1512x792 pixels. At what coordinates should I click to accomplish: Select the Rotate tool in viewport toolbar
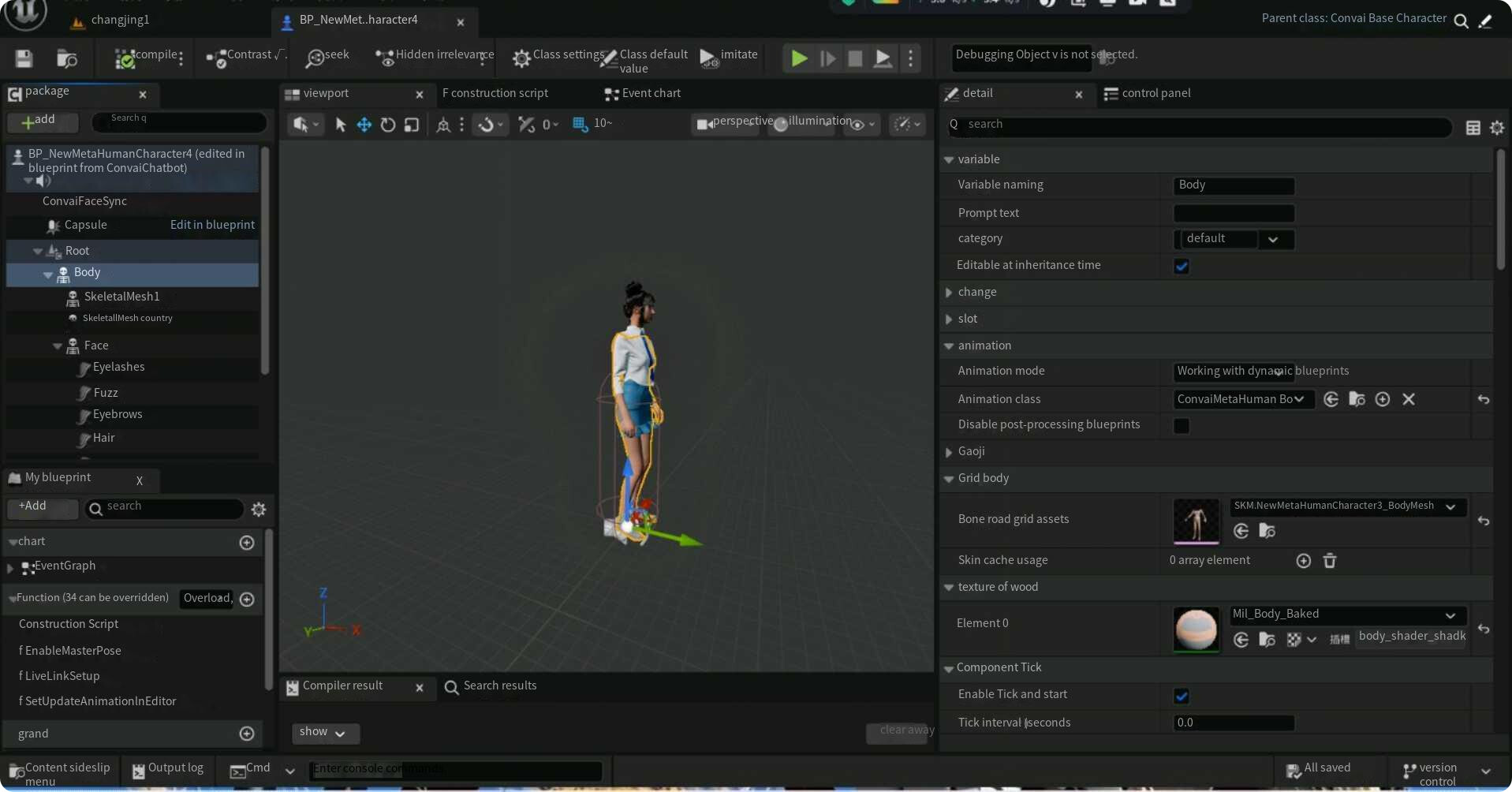point(387,125)
